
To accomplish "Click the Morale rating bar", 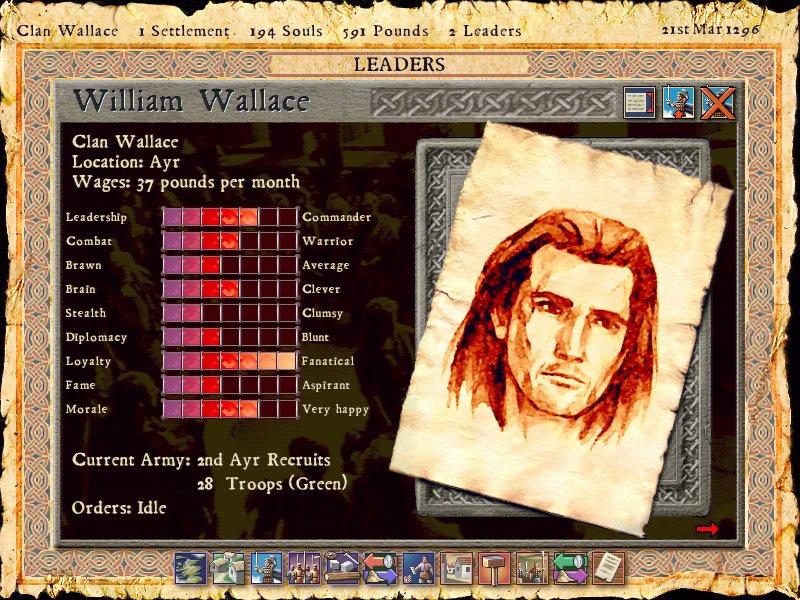I will pyautogui.click(x=230, y=409).
